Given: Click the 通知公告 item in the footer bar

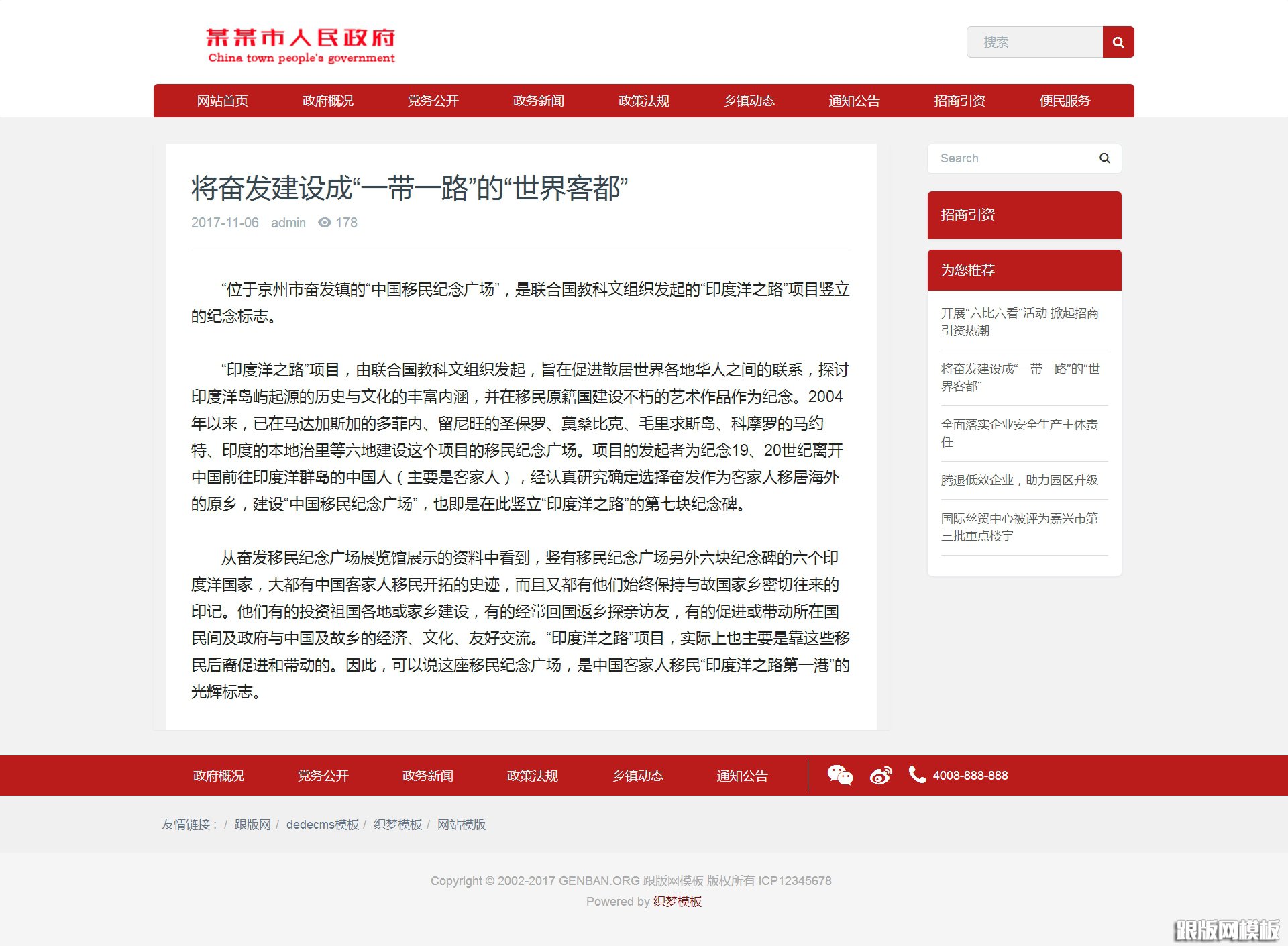Looking at the screenshot, I should pos(743,776).
